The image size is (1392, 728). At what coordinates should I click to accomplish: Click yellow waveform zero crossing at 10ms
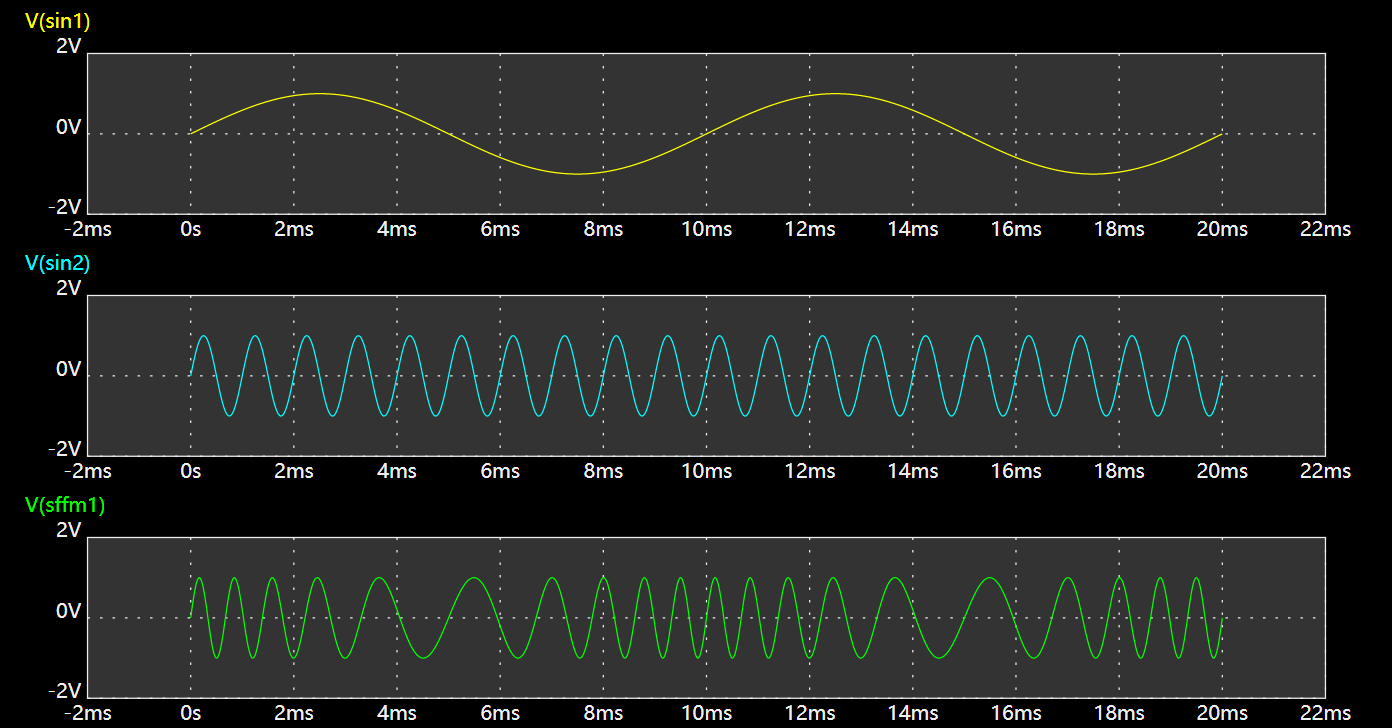(x=706, y=133)
